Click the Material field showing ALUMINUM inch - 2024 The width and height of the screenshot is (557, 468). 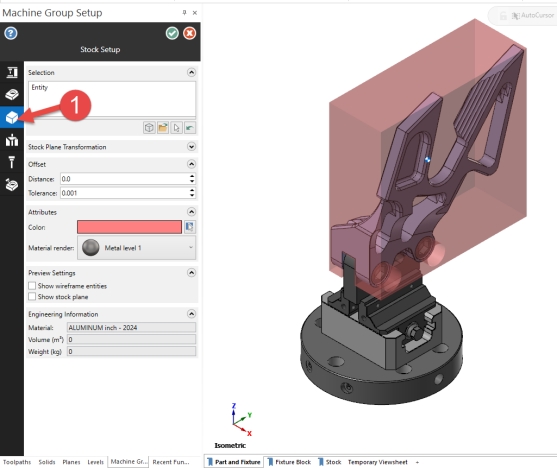pos(131,328)
